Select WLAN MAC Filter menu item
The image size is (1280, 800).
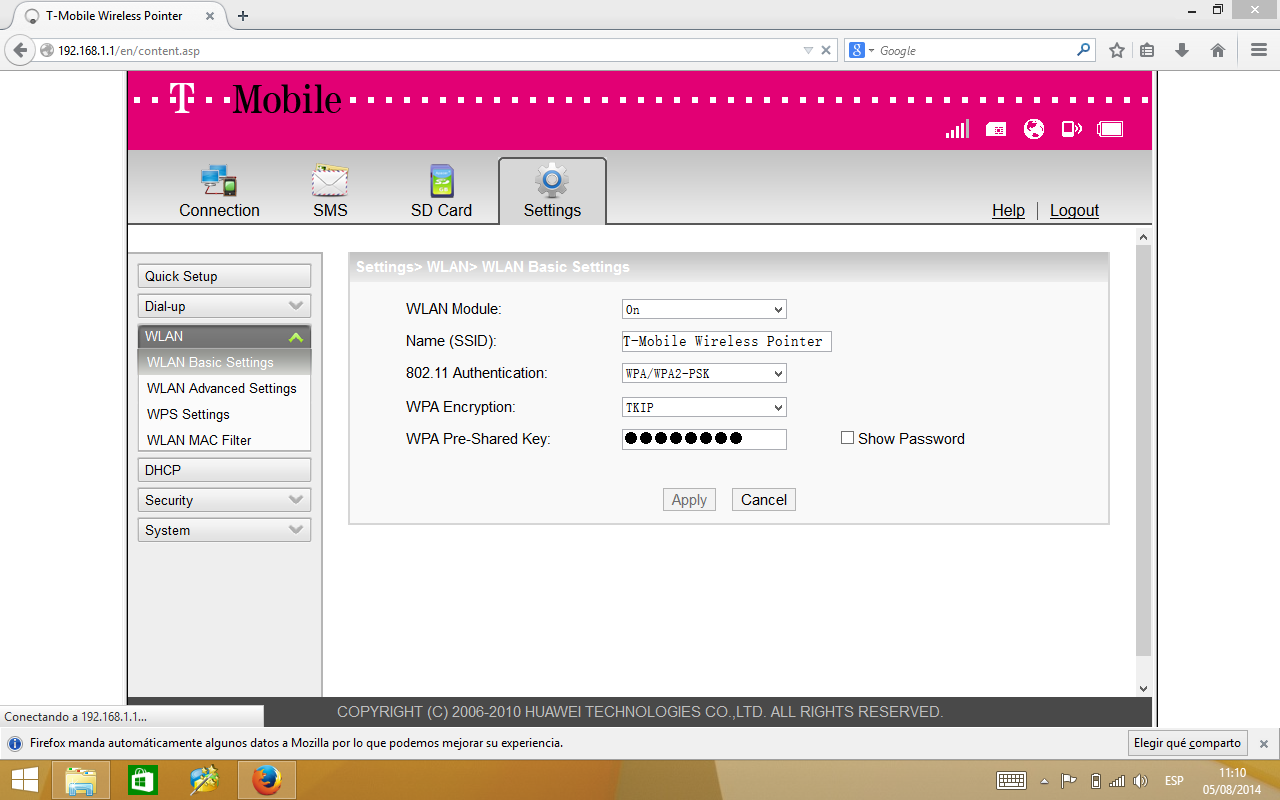tap(199, 440)
